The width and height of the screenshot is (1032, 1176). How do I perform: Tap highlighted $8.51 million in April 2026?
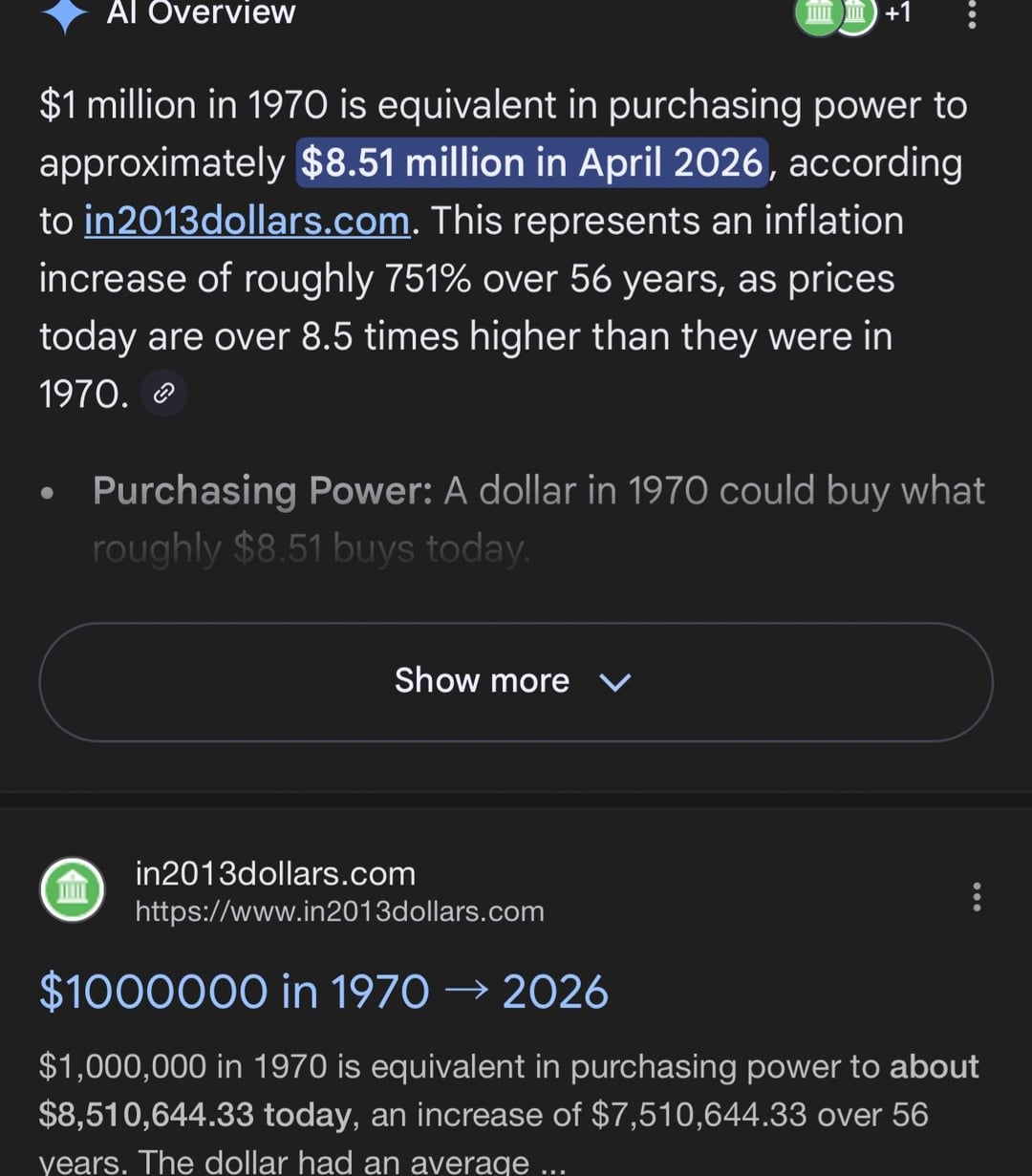532,163
